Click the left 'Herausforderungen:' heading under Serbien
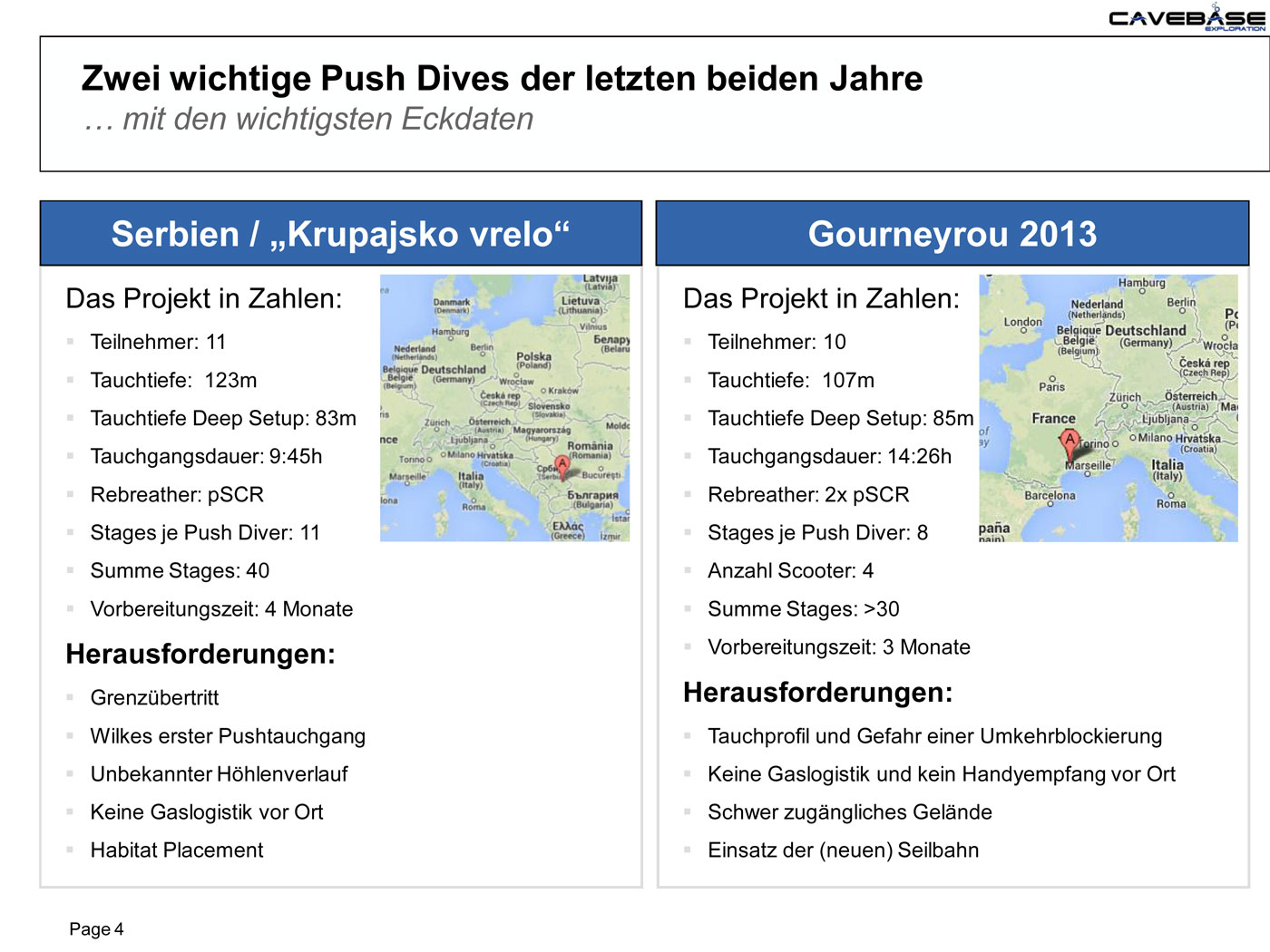 point(200,654)
